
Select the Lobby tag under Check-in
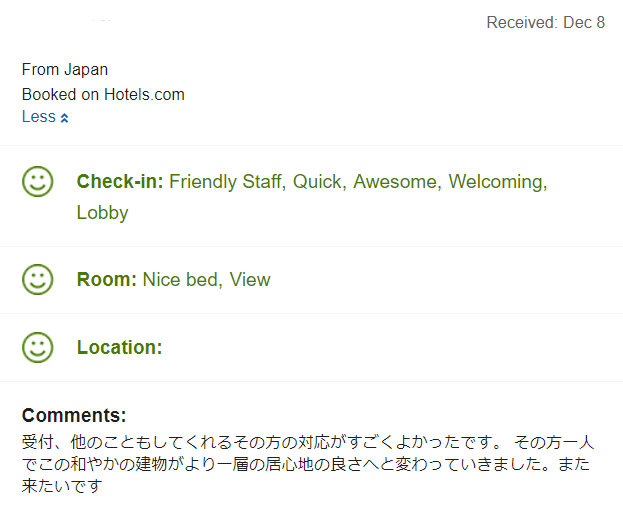coord(103,213)
